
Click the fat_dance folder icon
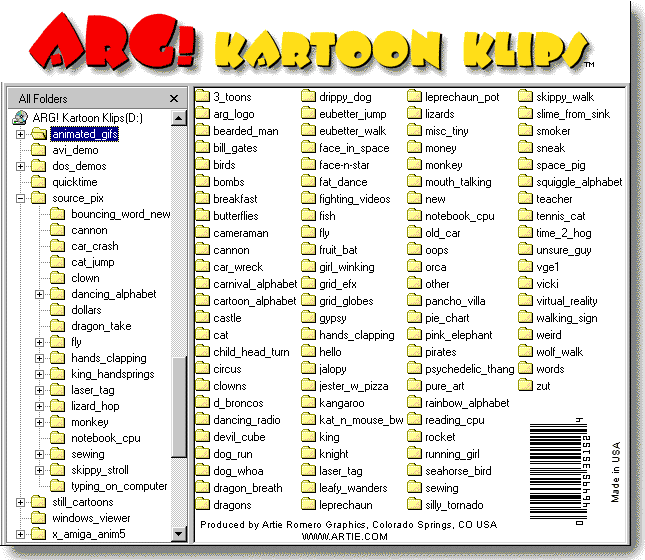[x=308, y=181]
